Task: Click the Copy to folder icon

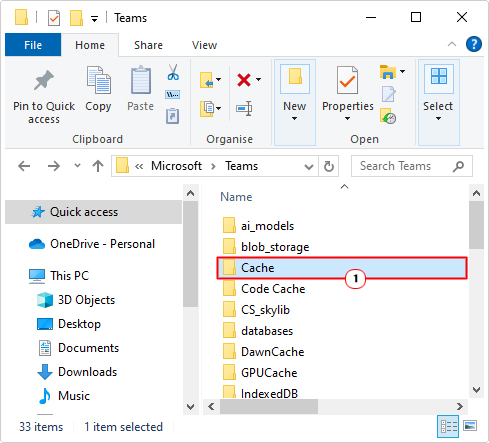Action: pyautogui.click(x=206, y=109)
